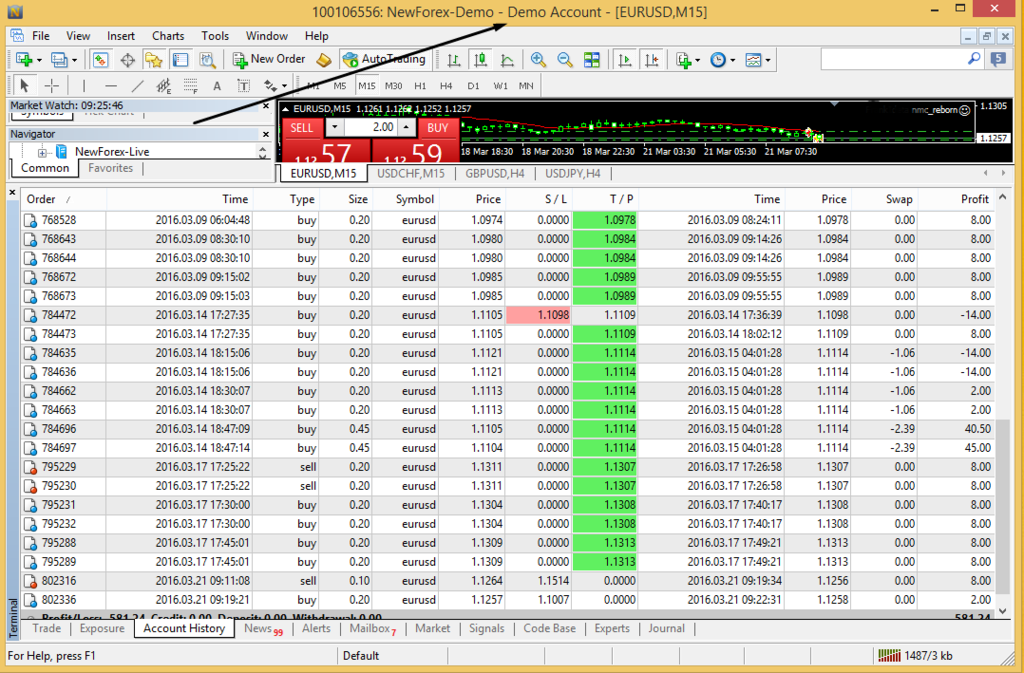Viewport: 1024px width, 673px height.
Task: Open the Indicators dropdown arrow
Action: coord(698,60)
